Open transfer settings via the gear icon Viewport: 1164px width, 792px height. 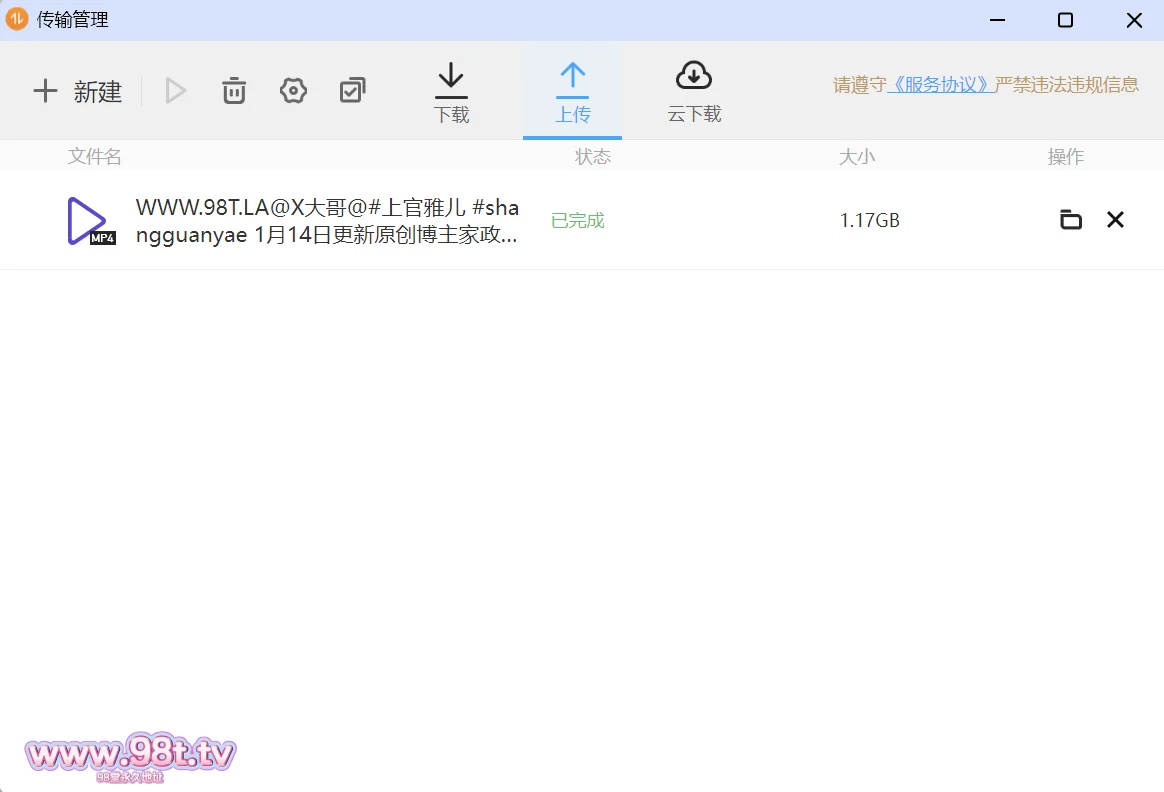293,91
